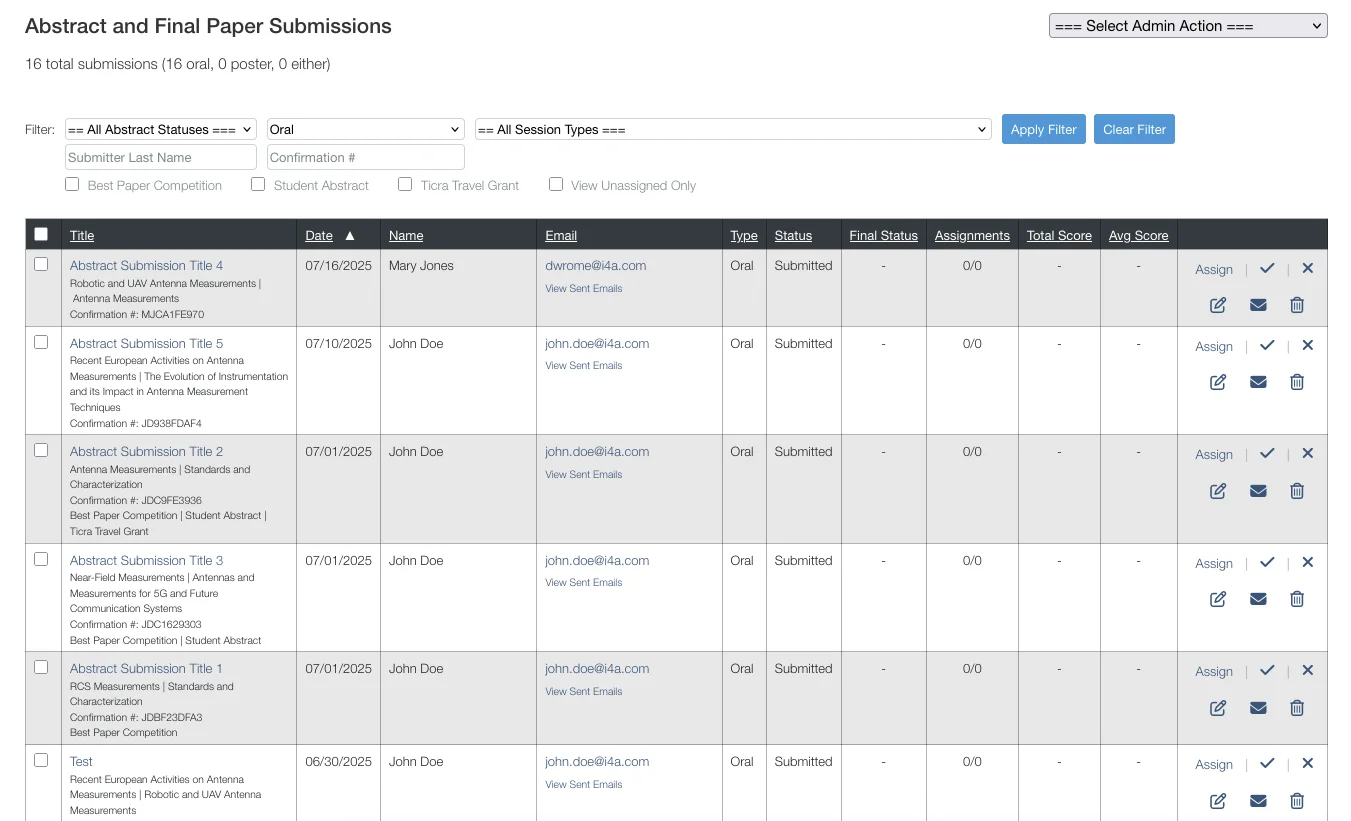The width and height of the screenshot is (1351, 821).
Task: Email the submitter of "Abstract Submission Title 5" via envelope icon
Action: (1258, 382)
